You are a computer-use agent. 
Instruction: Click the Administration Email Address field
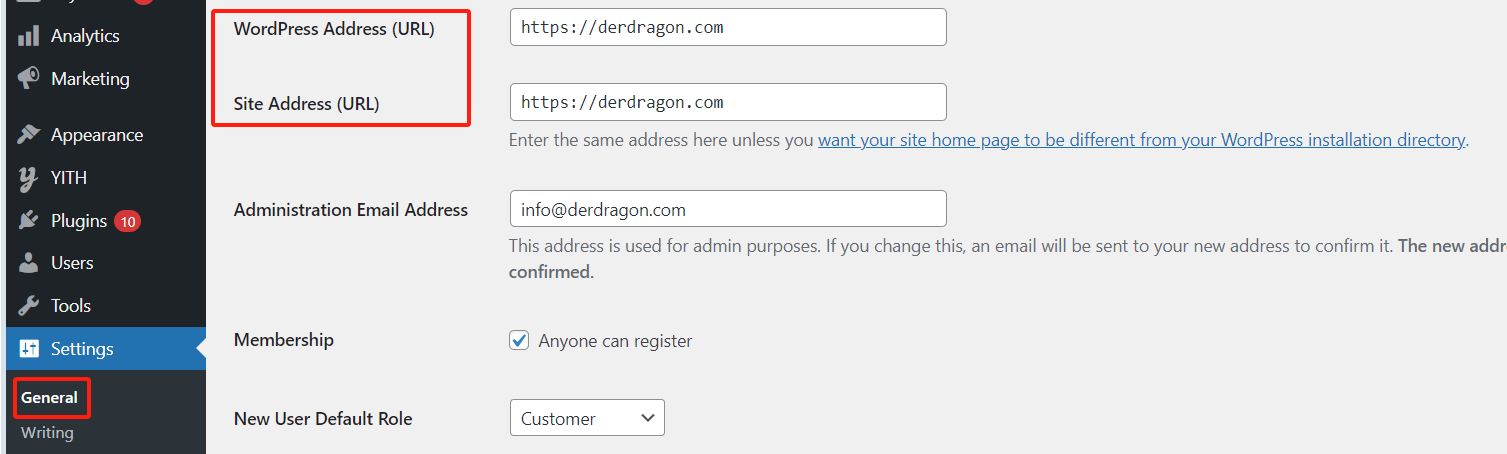pyautogui.click(x=727, y=209)
